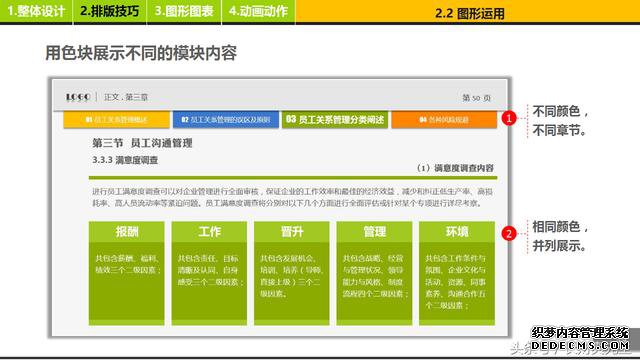640x360 pixels.
Task: Select the 报酬 card header
Action: [x=127, y=232]
